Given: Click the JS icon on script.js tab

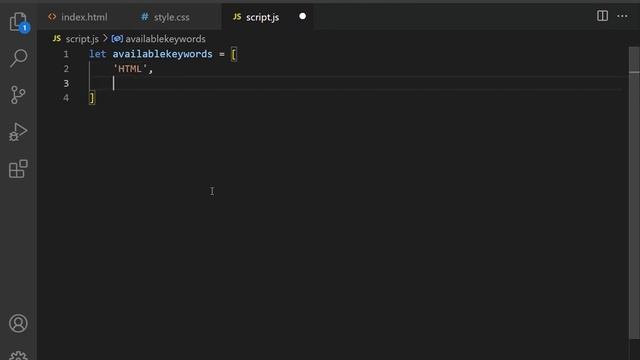Looking at the screenshot, I should [237, 17].
